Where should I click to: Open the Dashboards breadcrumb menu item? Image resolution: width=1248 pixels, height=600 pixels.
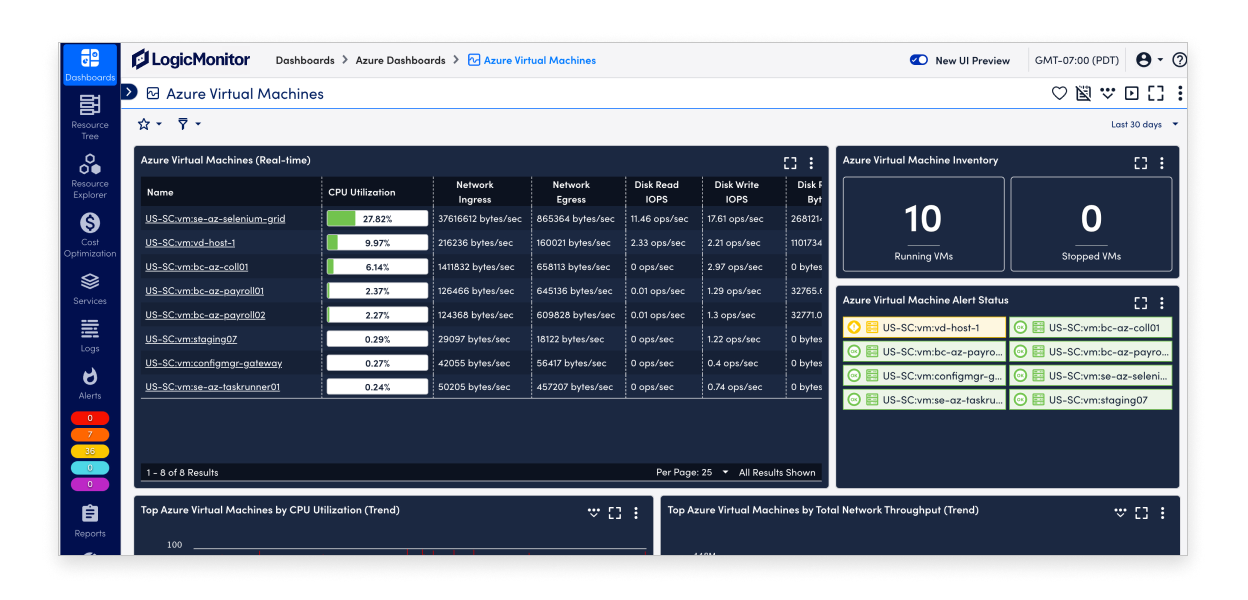pyautogui.click(x=305, y=60)
